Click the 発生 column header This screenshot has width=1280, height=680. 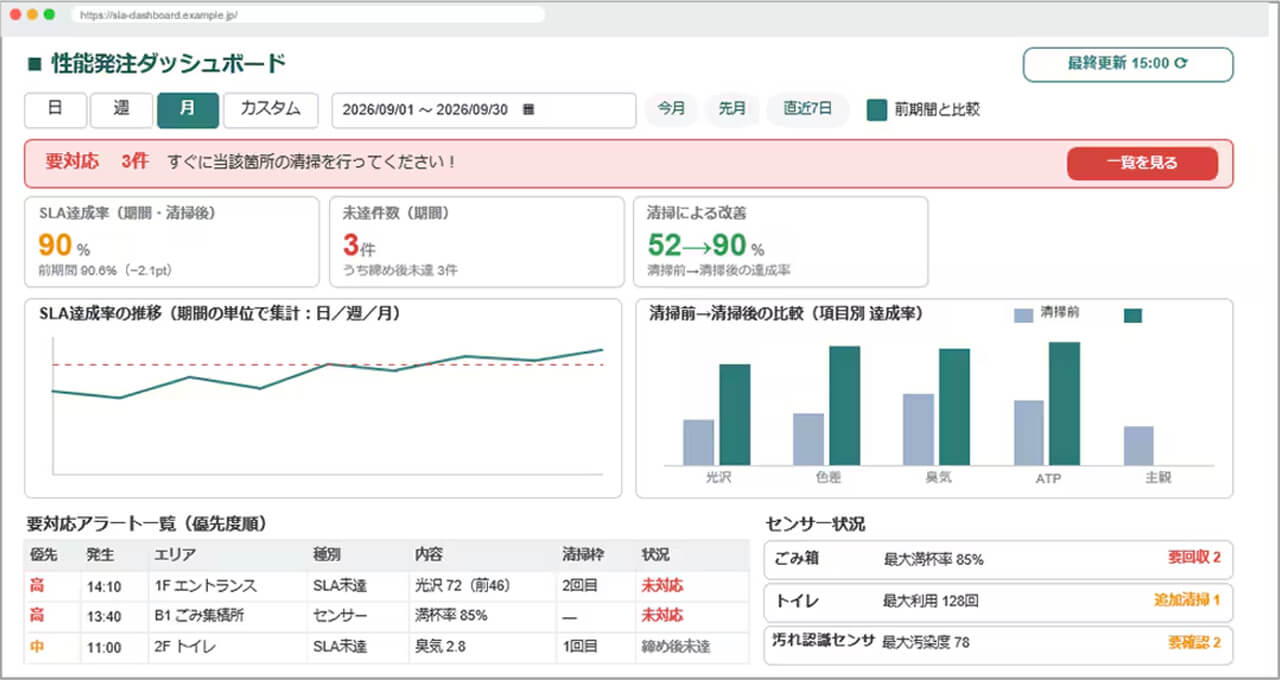pos(99,555)
